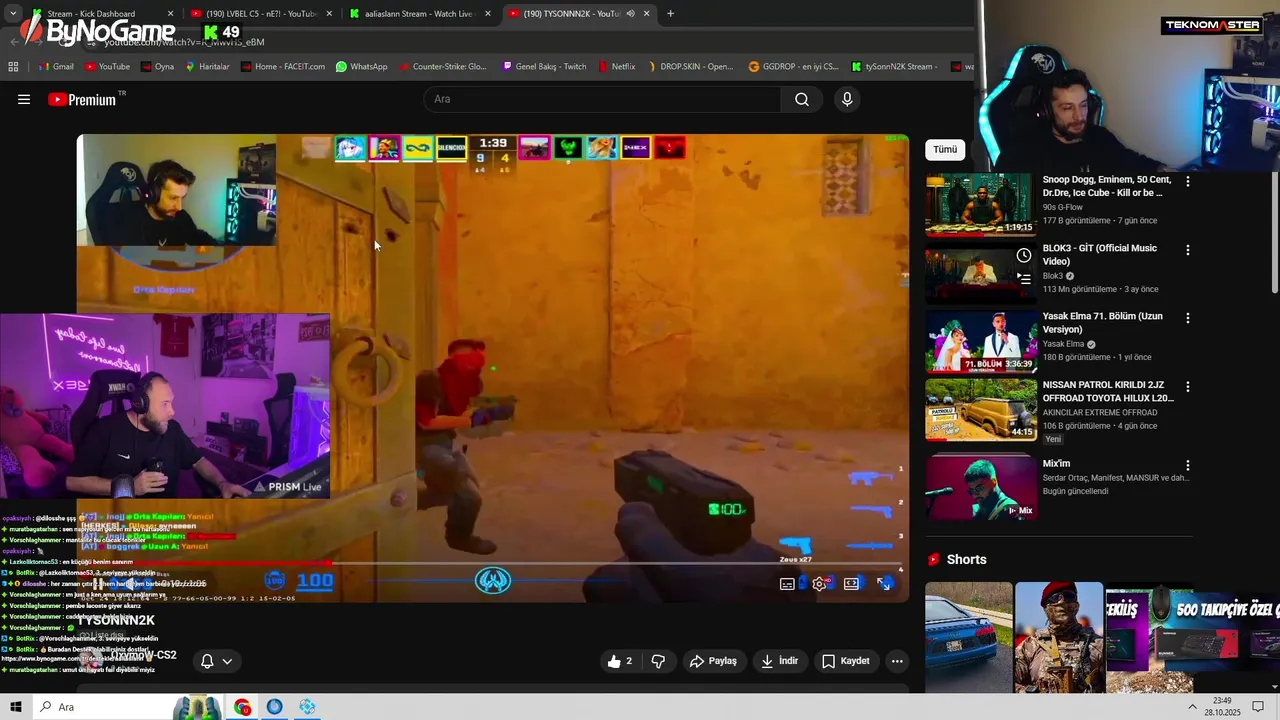Open the blue car Shorts thumbnail
This screenshot has width=1280, height=720.
point(968,637)
